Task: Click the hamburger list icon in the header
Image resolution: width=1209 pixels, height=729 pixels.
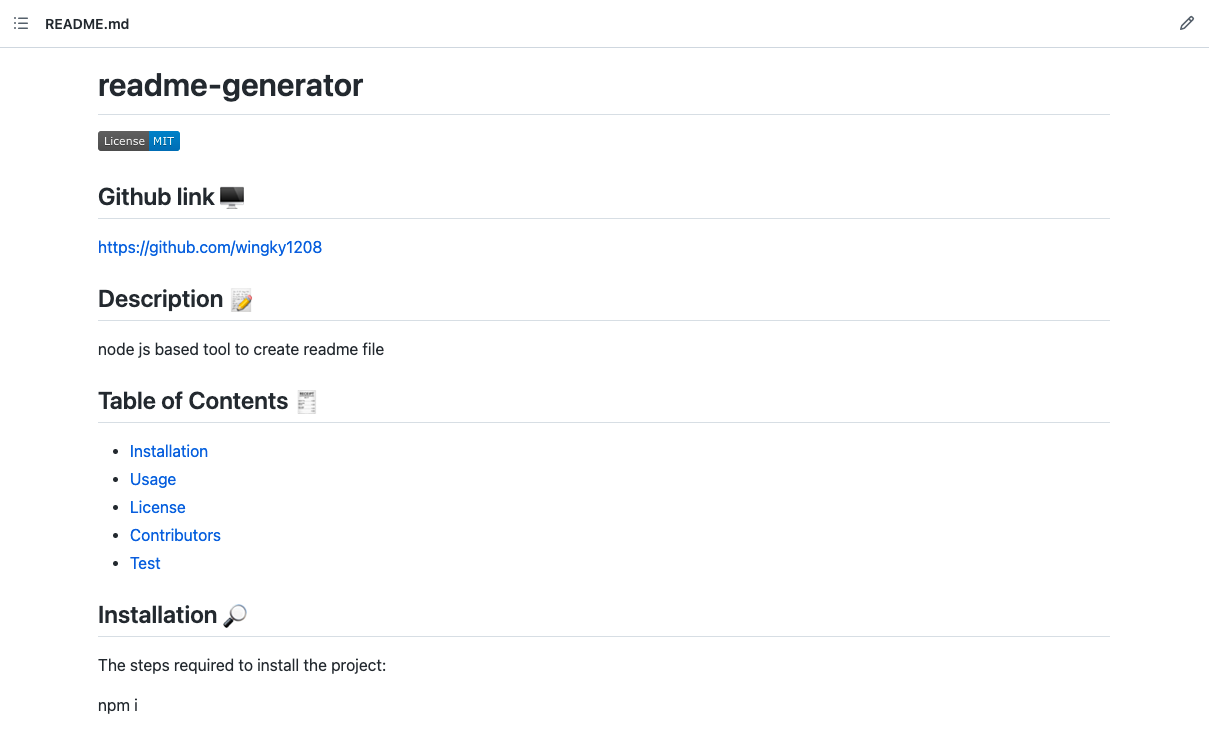Action: (20, 23)
